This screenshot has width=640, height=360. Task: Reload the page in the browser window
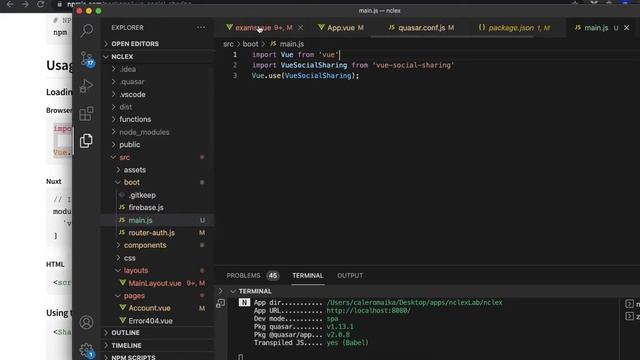(40, 4)
